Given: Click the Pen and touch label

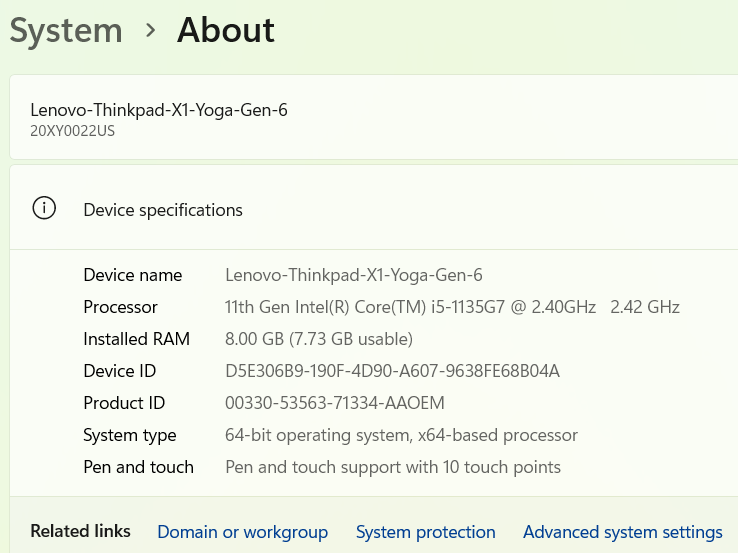Looking at the screenshot, I should (x=138, y=467).
